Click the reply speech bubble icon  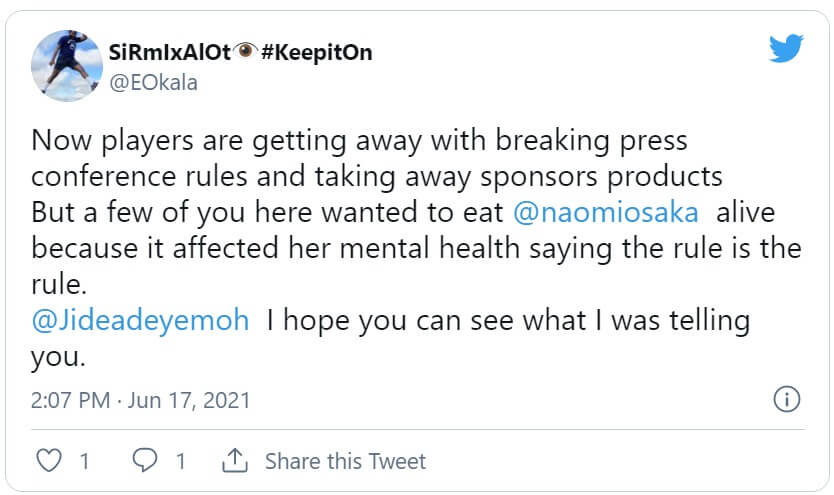coord(144,461)
